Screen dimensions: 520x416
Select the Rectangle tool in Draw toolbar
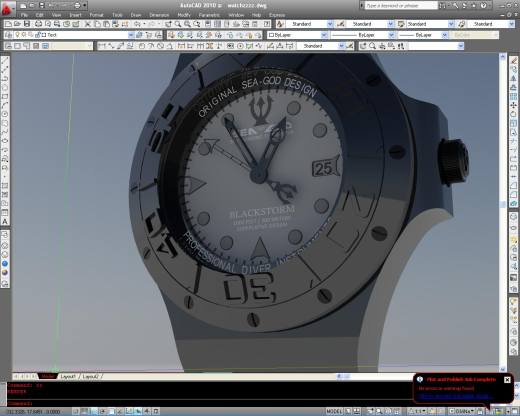tap(5, 97)
